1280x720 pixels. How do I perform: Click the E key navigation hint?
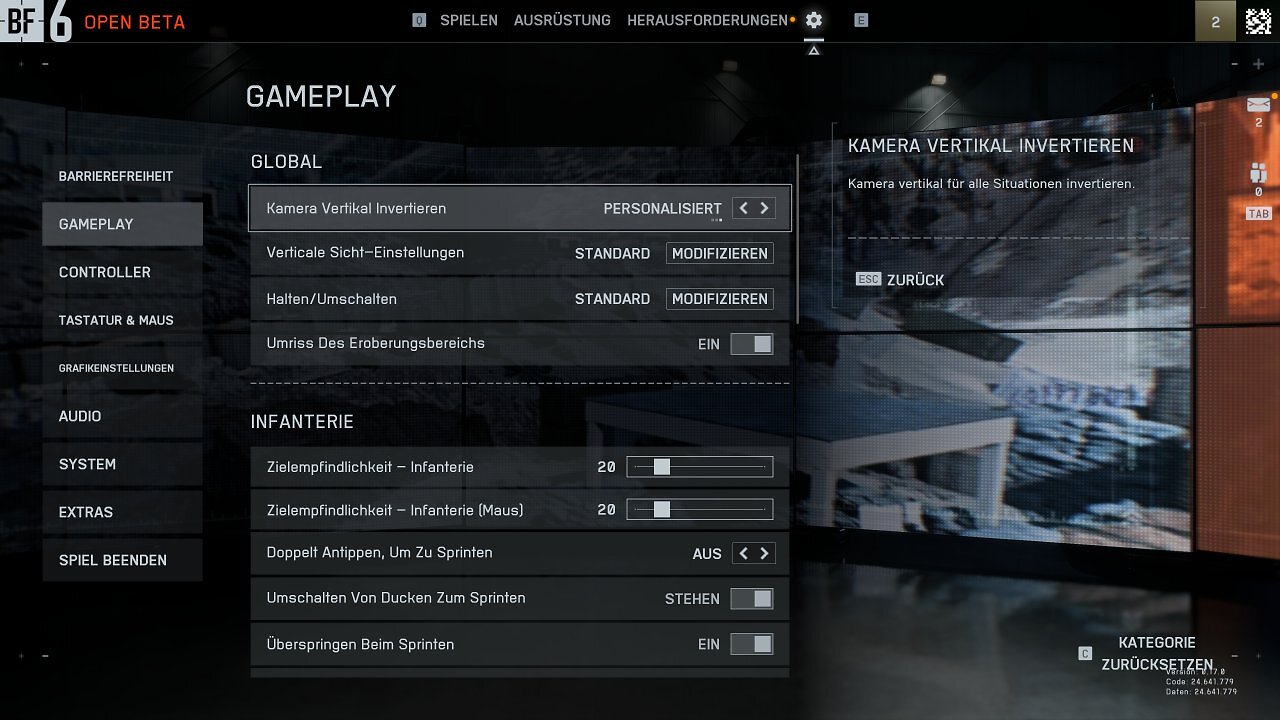point(861,20)
